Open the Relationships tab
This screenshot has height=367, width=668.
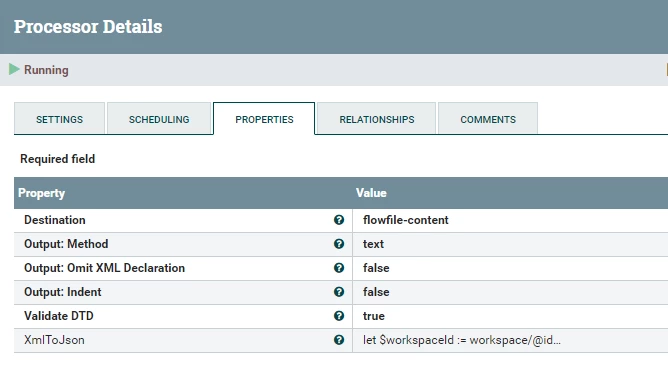click(x=377, y=119)
